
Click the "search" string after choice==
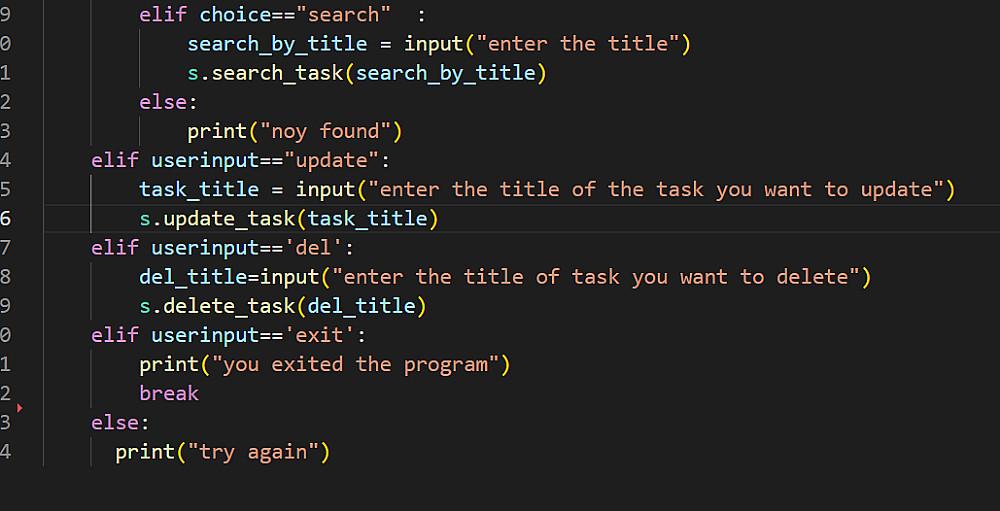pos(343,15)
